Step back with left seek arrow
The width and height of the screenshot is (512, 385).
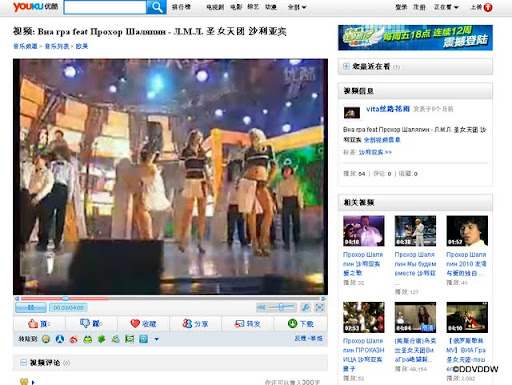pyautogui.click(x=17, y=299)
